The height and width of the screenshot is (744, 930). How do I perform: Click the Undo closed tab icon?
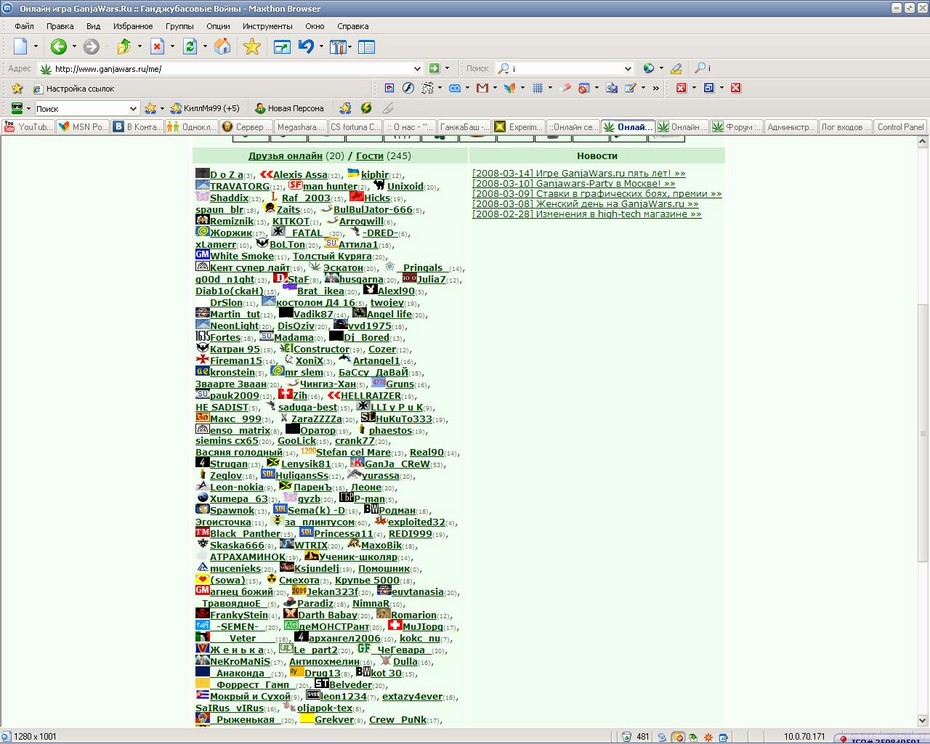point(306,47)
